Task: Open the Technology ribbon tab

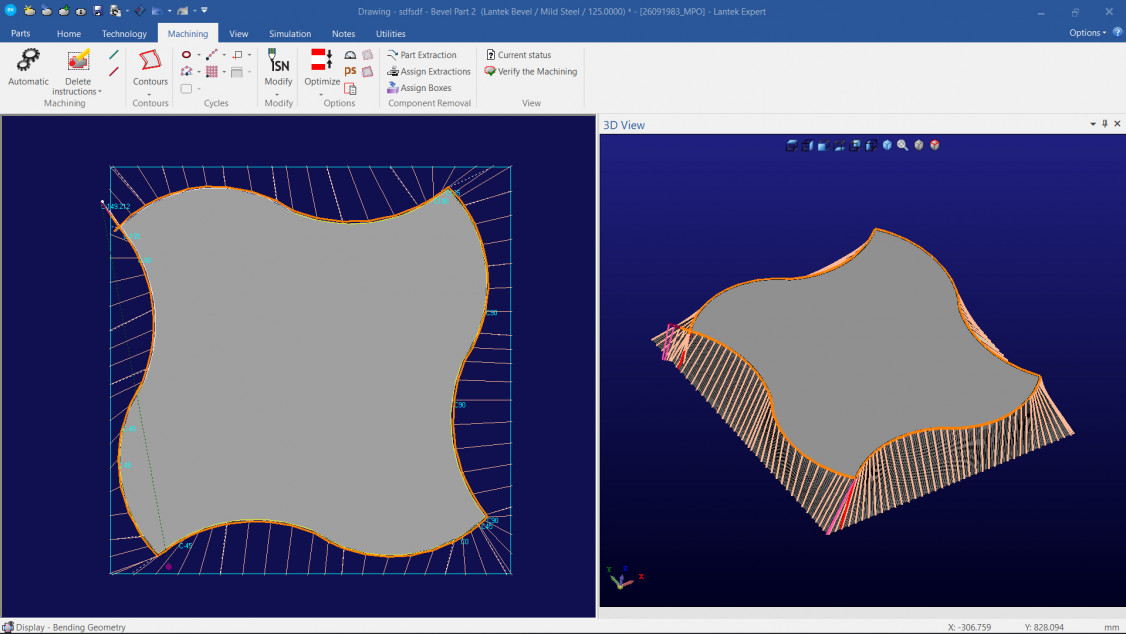Action: 124,34
